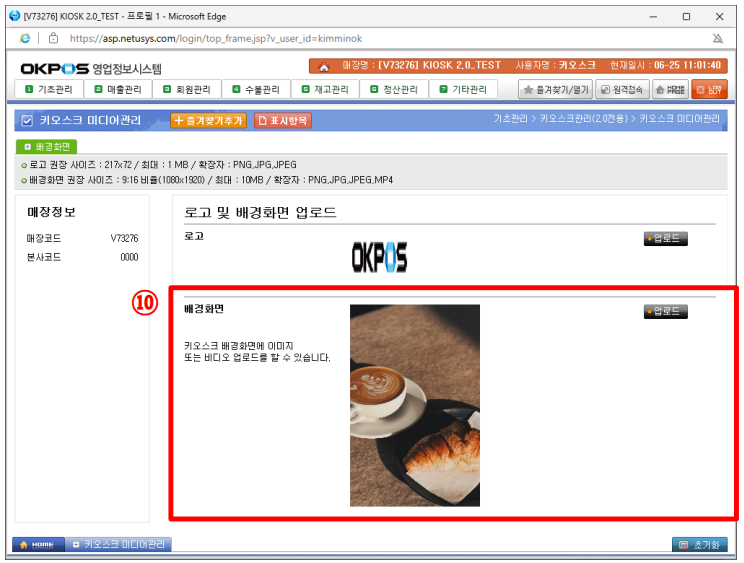Switch to 키오스크 미디어관리 bottom tab
This screenshot has height=563, width=744.
point(119,545)
